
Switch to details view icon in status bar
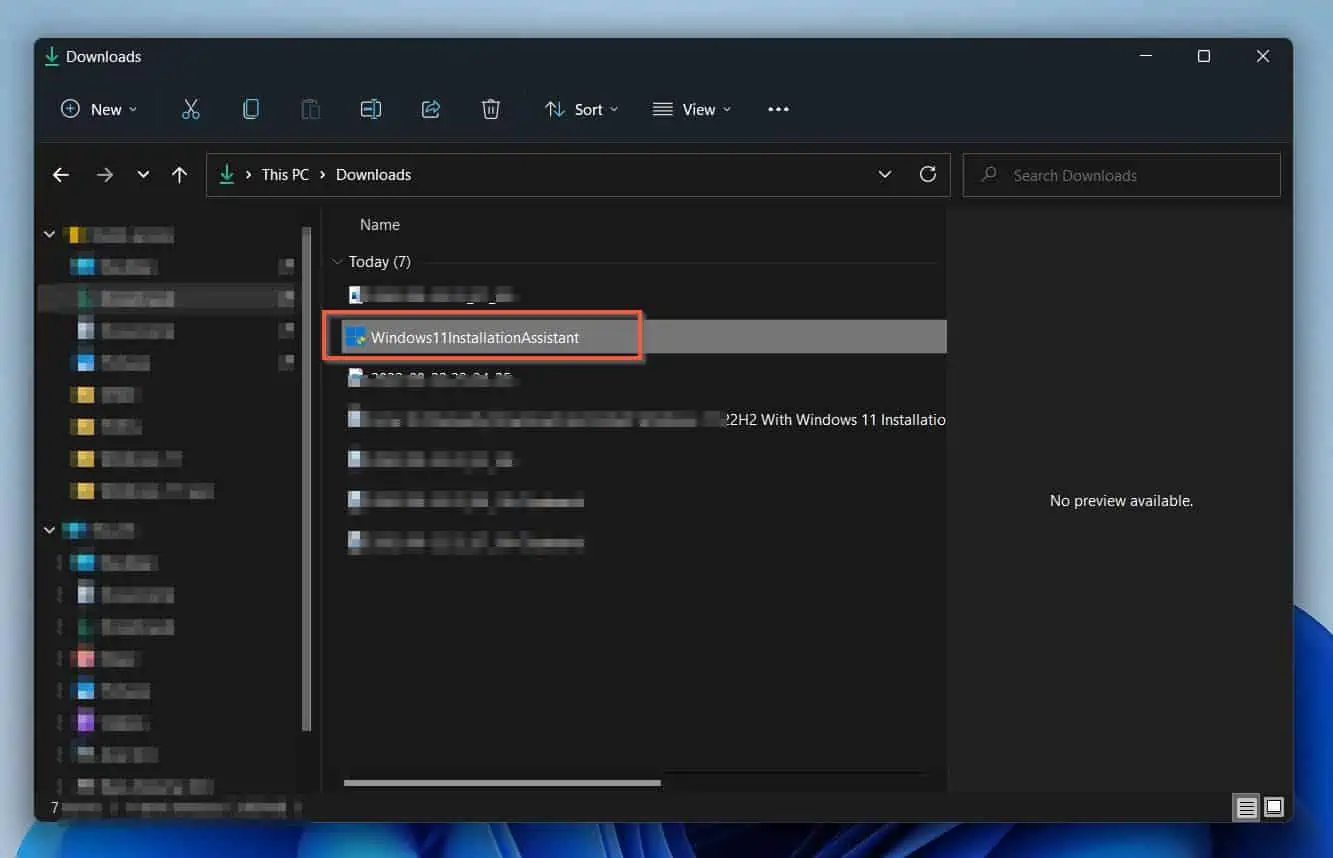[x=1246, y=807]
